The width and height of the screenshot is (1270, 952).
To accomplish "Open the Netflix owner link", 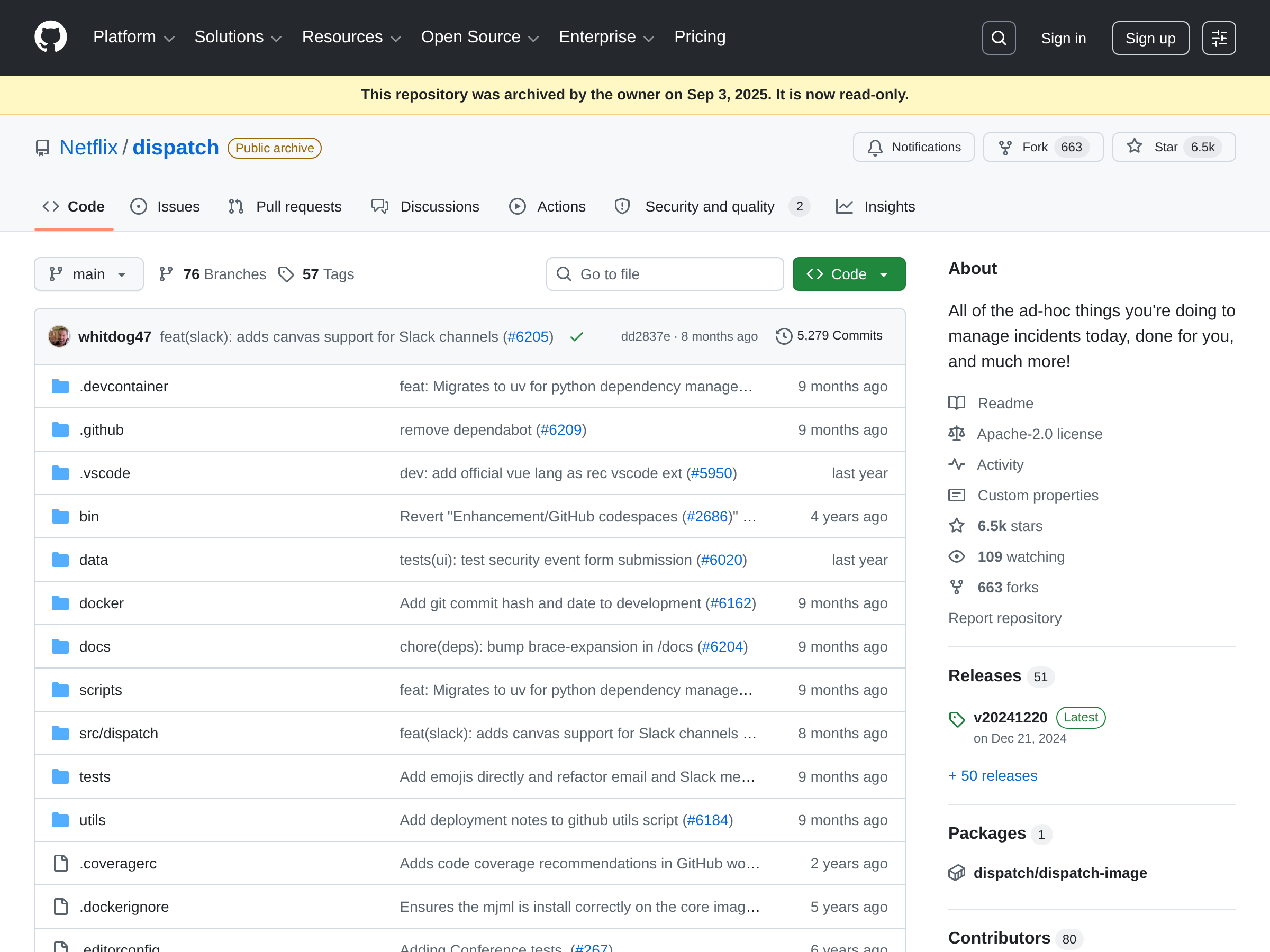I will [88, 148].
